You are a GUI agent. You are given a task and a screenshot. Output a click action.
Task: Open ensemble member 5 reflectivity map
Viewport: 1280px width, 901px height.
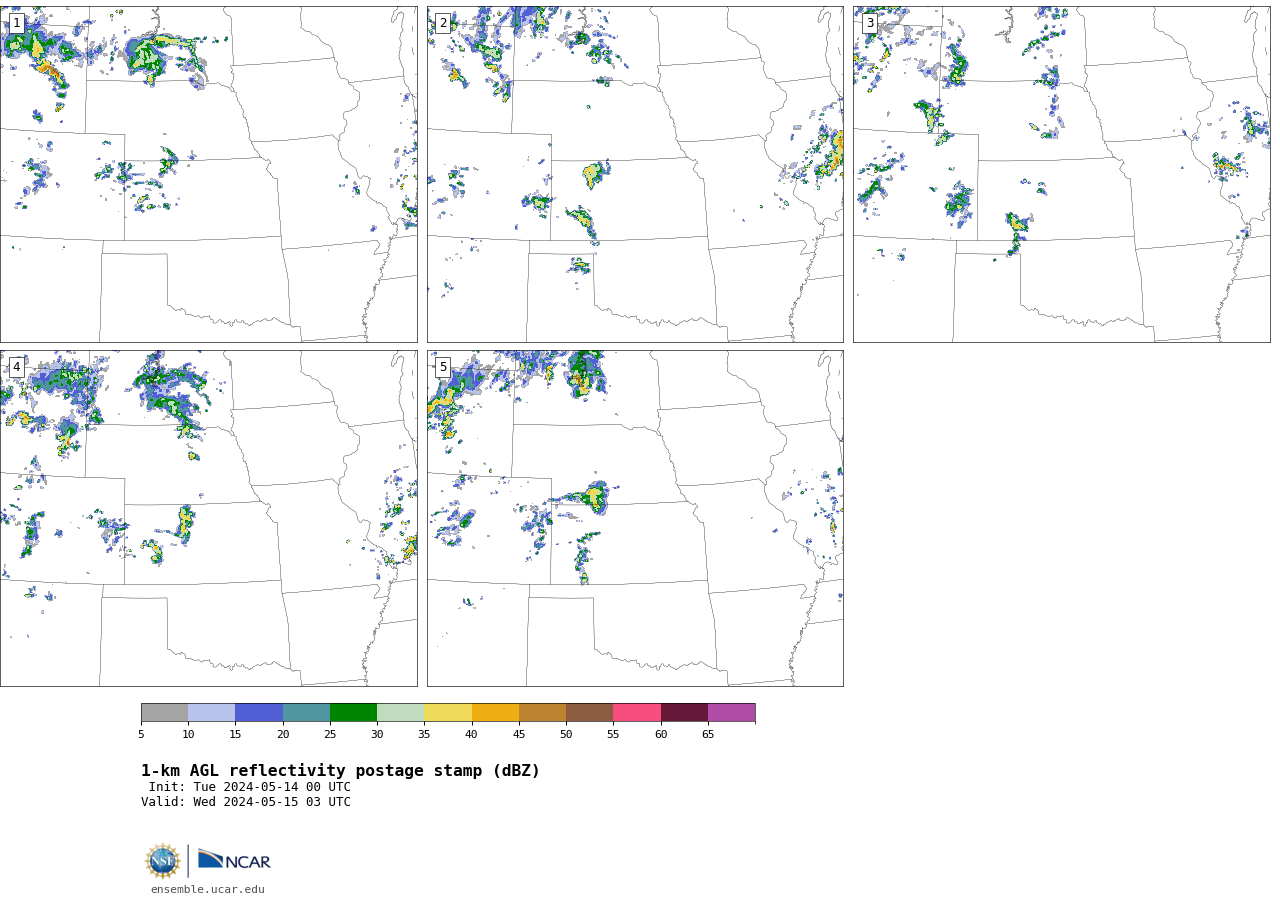coord(635,518)
